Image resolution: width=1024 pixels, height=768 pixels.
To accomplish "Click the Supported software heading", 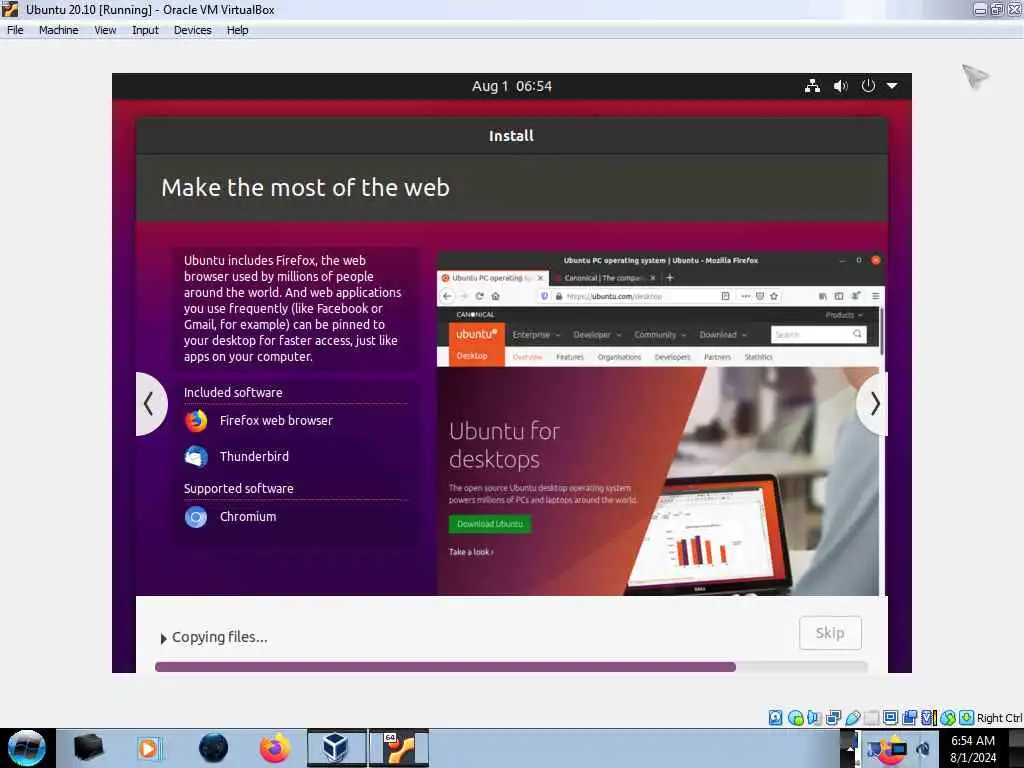I will [x=238, y=488].
